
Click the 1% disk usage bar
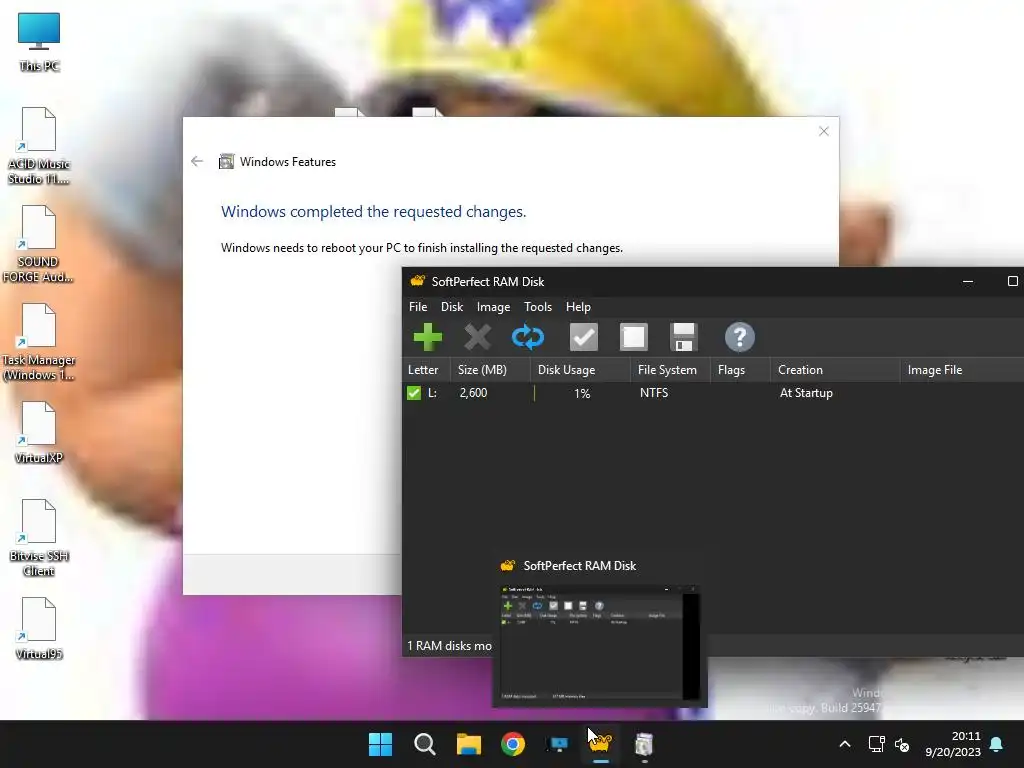[x=580, y=393]
